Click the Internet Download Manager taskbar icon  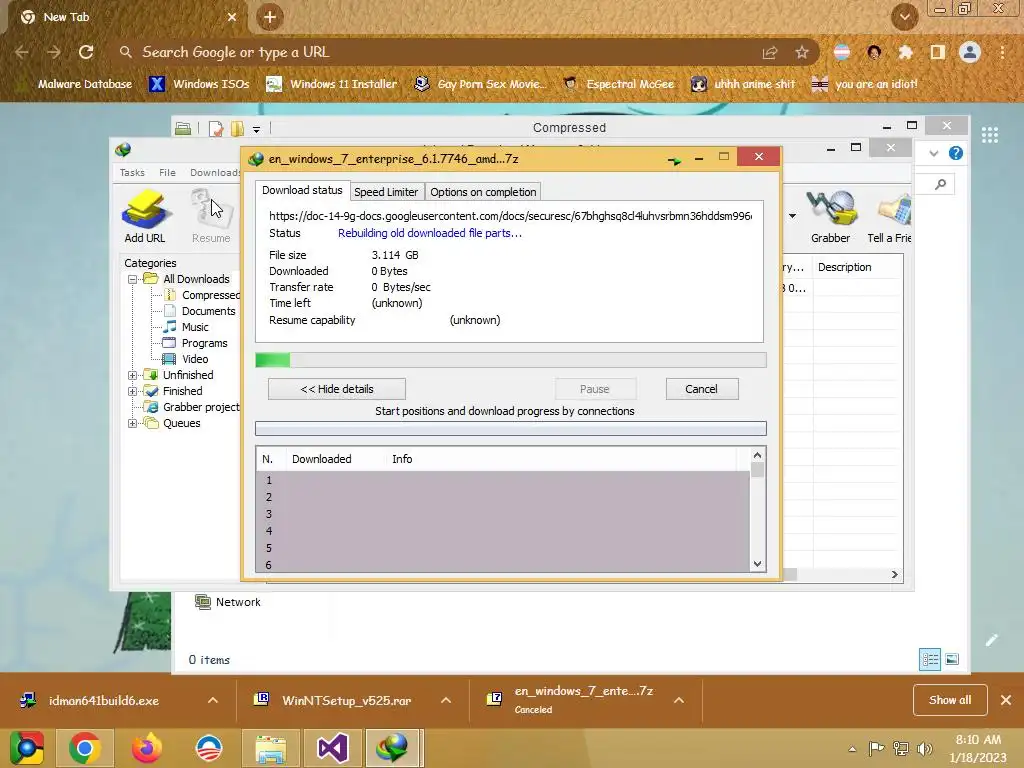[x=392, y=748]
